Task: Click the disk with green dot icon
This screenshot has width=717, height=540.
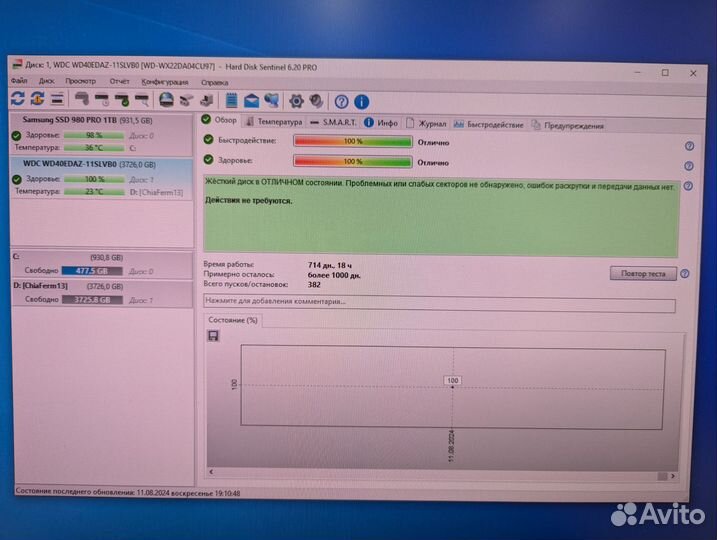Action: [122, 99]
